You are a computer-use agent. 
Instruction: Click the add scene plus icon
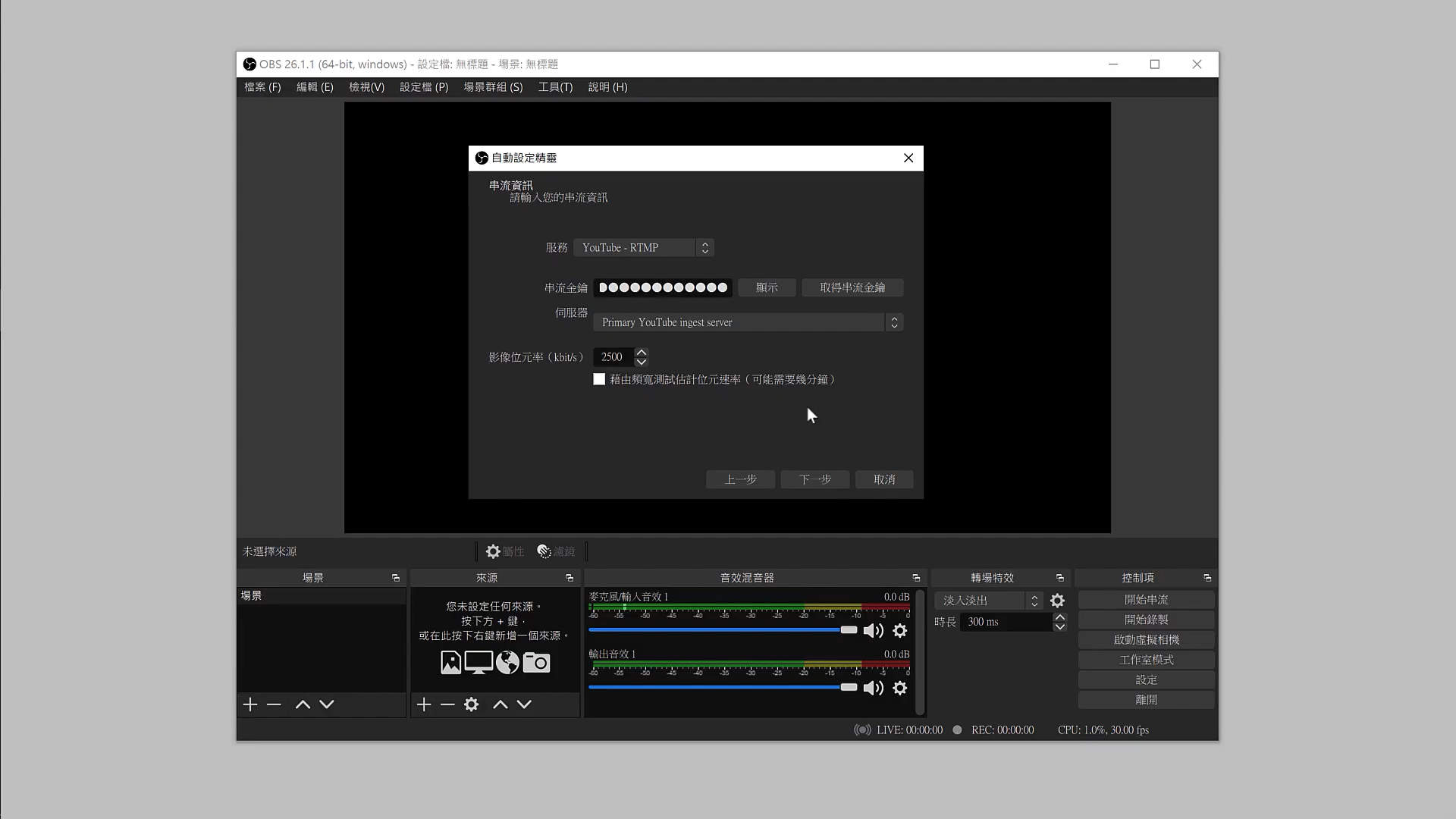pyautogui.click(x=250, y=704)
